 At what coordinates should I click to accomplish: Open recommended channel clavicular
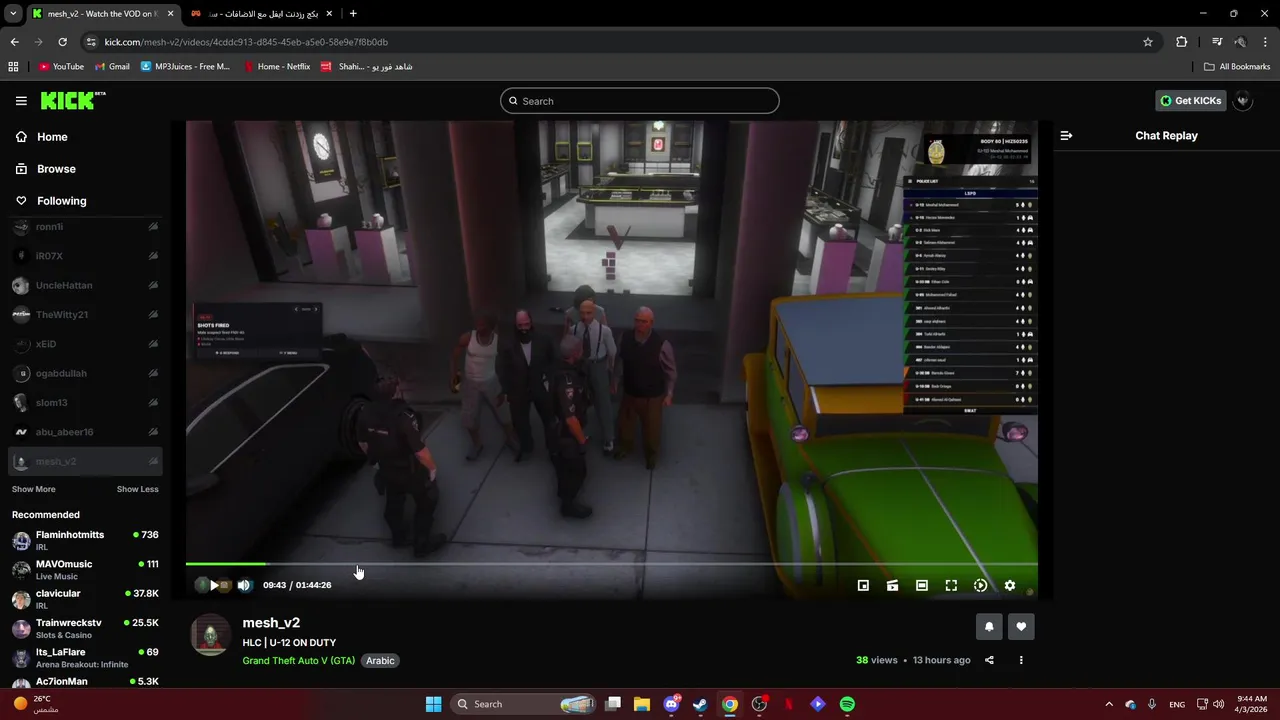point(85,599)
